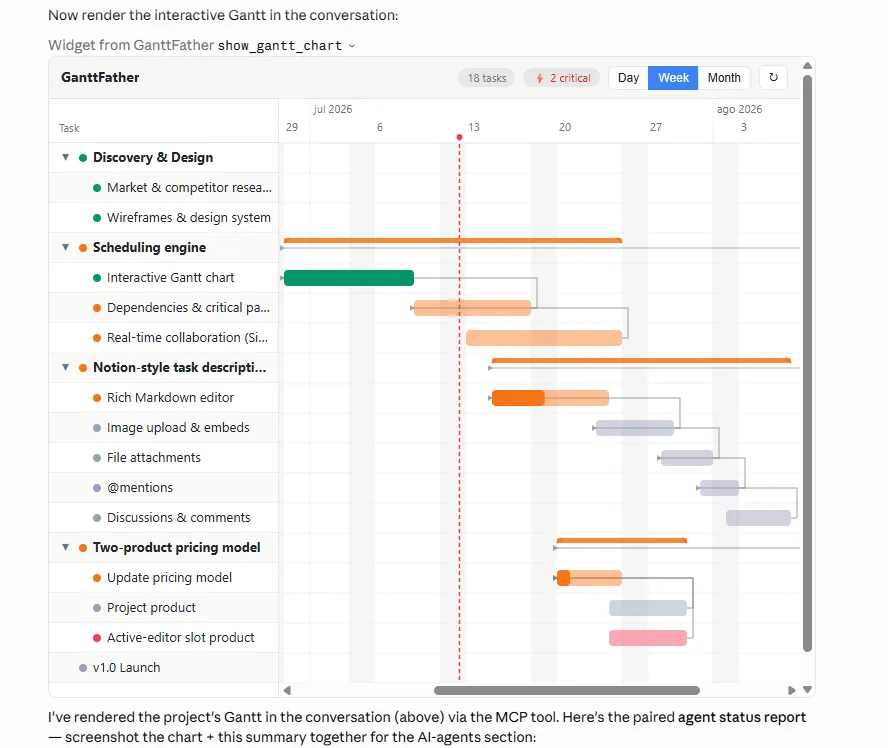Viewport: 888px width, 748px height.
Task: Click the horizontal scrollbar thumb under the chart
Action: (567, 690)
